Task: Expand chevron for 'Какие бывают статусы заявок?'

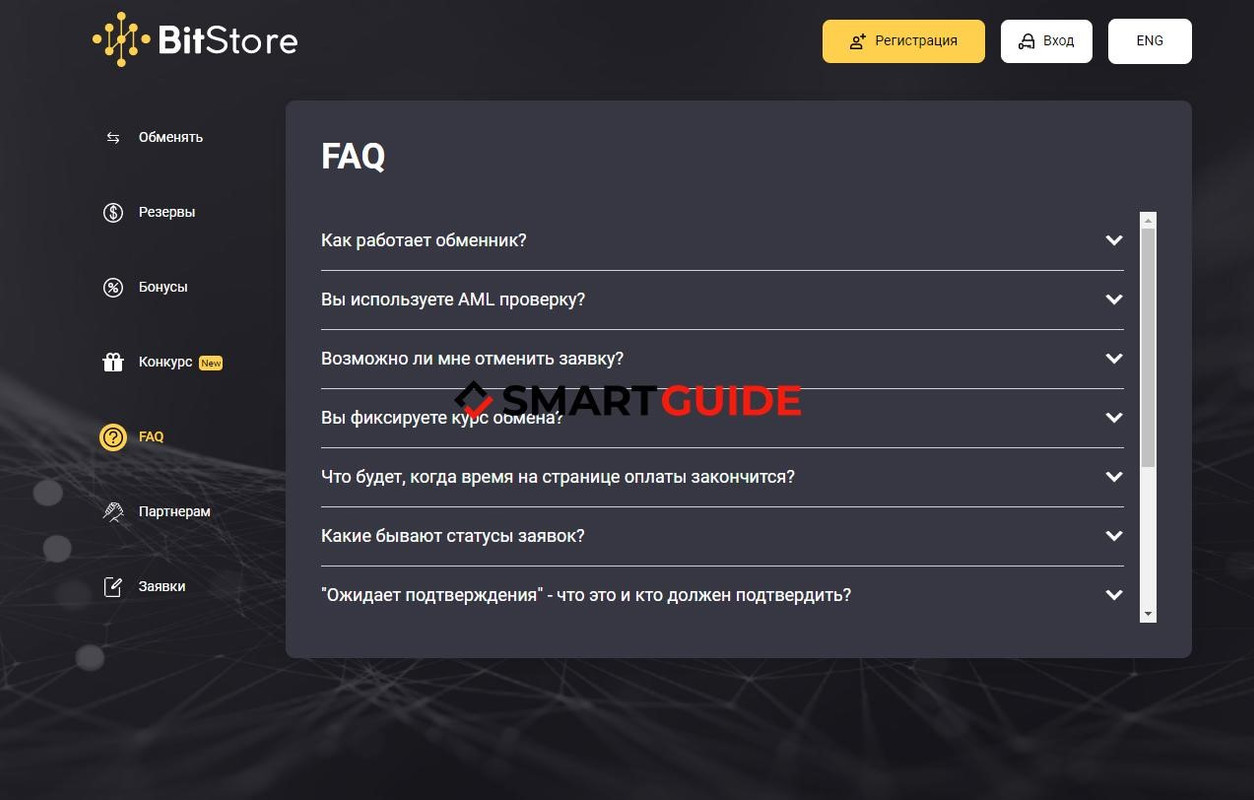Action: [x=1114, y=536]
